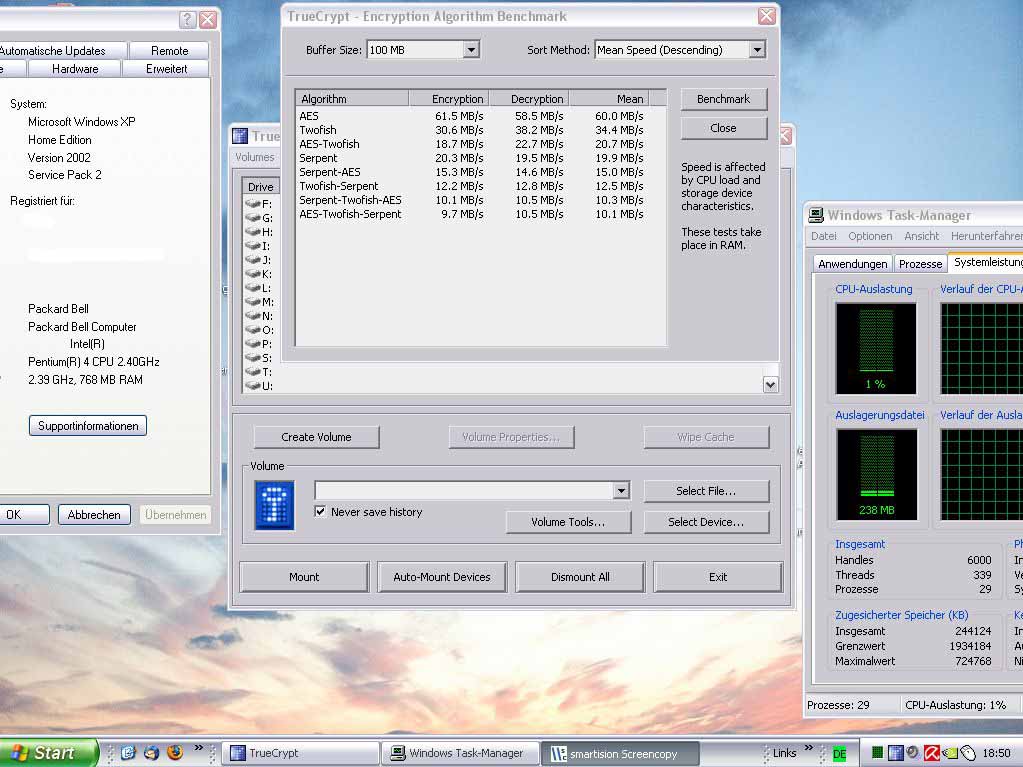Open the Datei menu in Task-Manager
1023x767 pixels.
[x=823, y=236]
